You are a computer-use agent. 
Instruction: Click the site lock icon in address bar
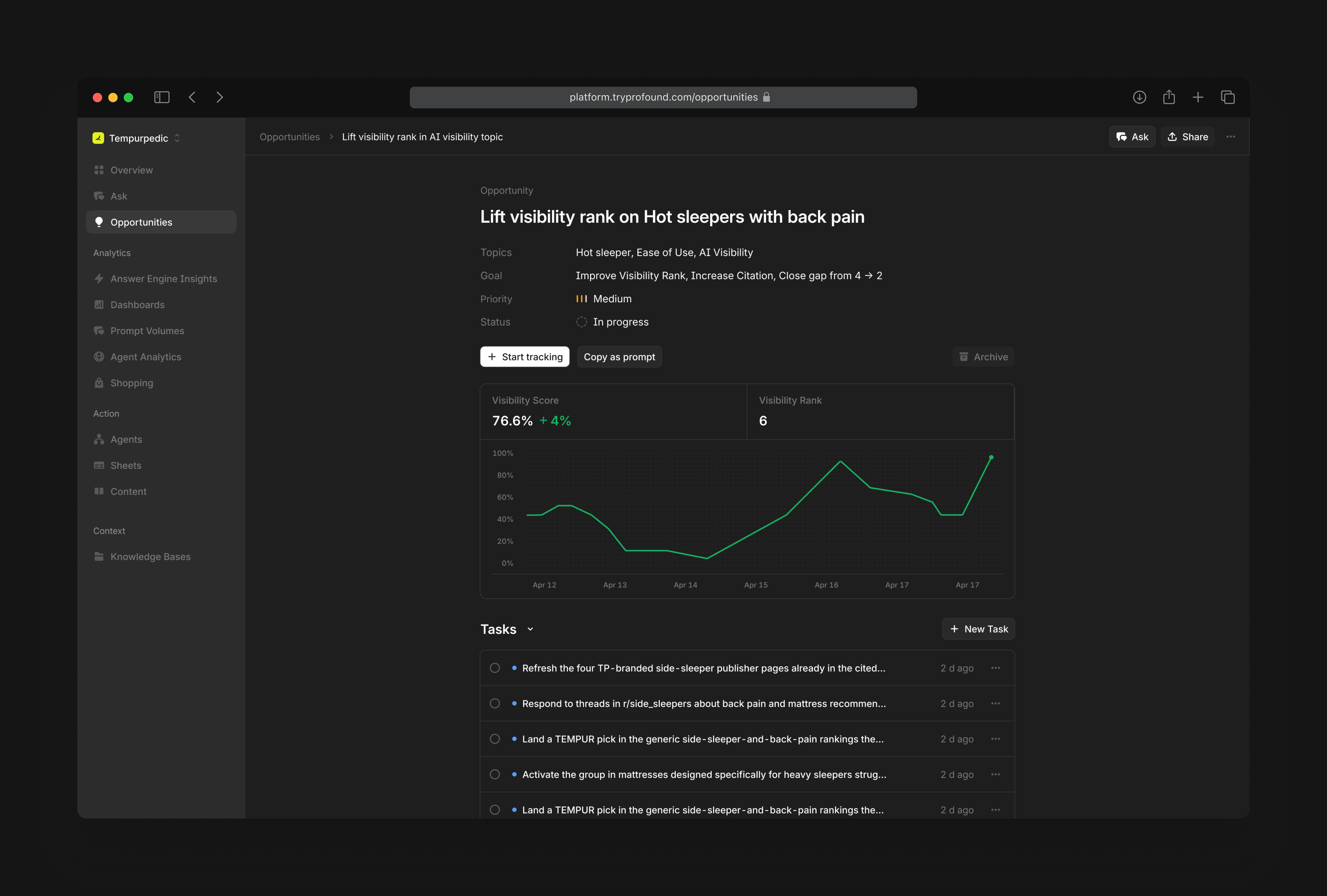pyautogui.click(x=766, y=97)
